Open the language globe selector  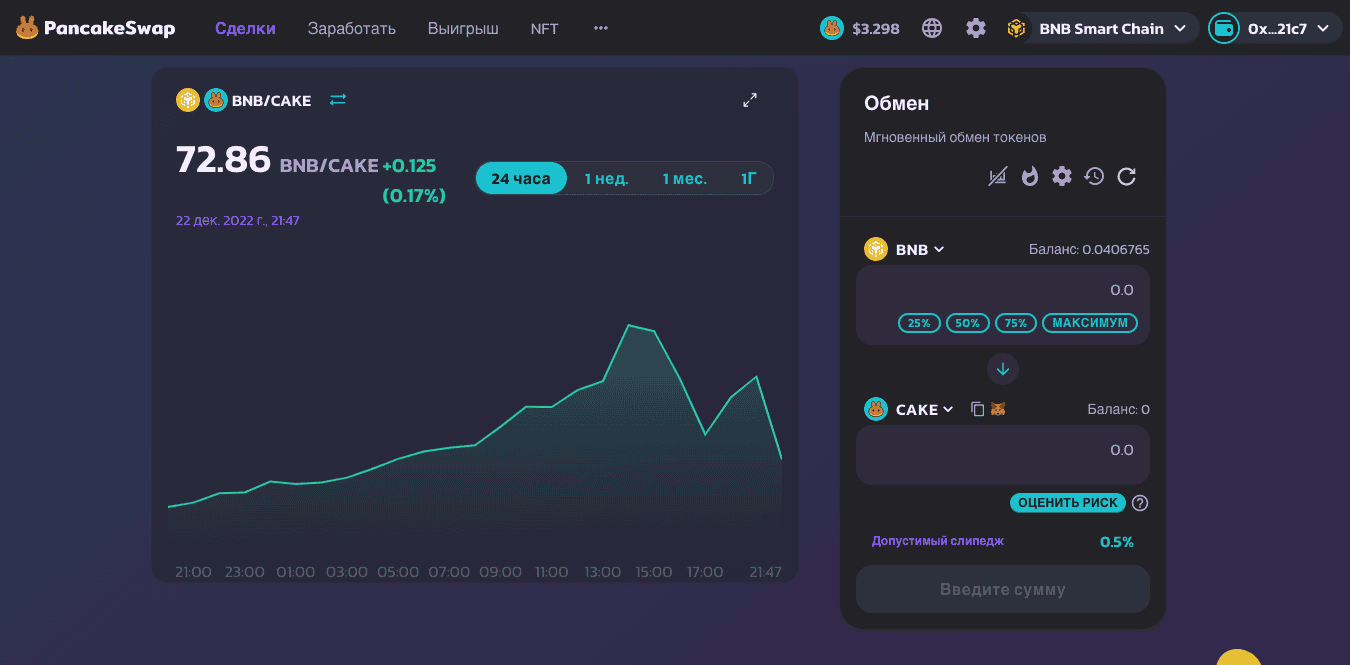click(x=932, y=28)
